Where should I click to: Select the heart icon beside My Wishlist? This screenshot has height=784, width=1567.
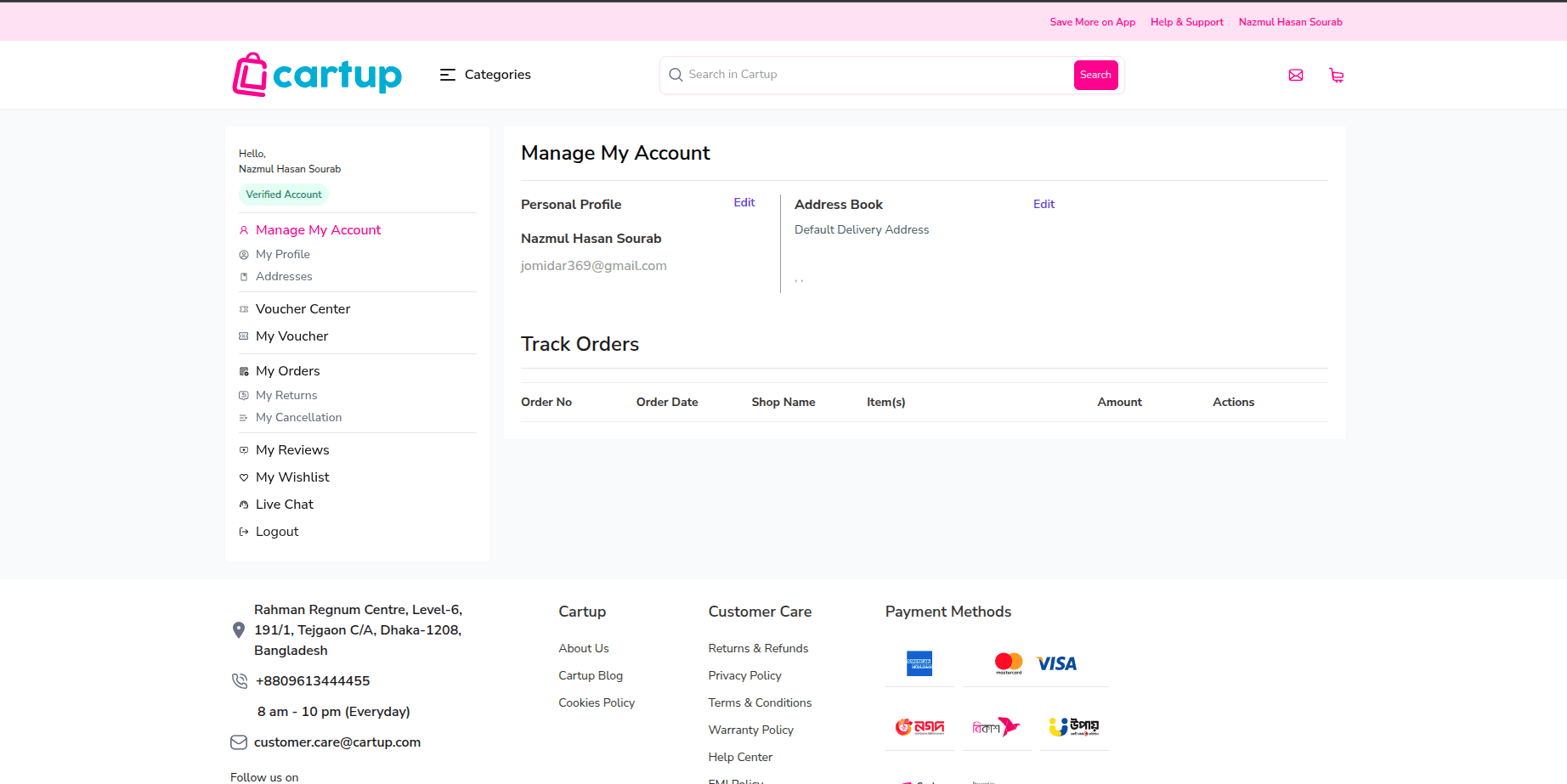[x=244, y=477]
